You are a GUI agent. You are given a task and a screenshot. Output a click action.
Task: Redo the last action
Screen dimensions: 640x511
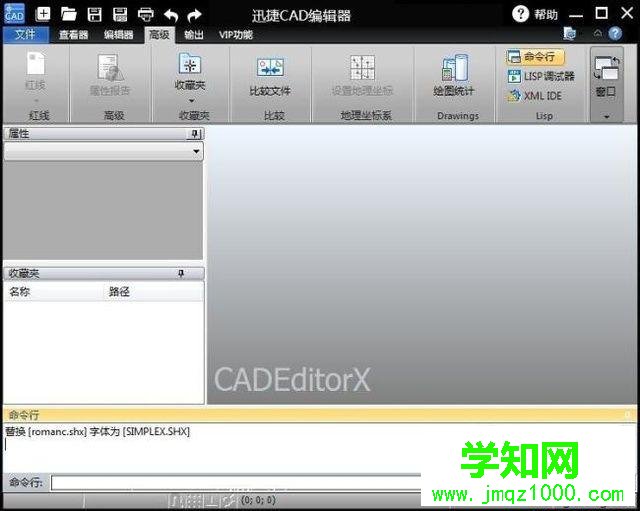194,16
